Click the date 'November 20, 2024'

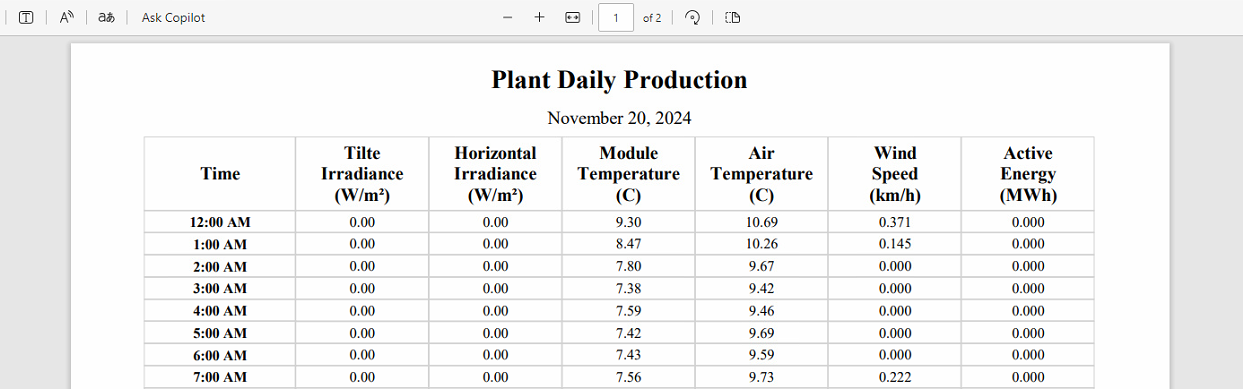[619, 118]
